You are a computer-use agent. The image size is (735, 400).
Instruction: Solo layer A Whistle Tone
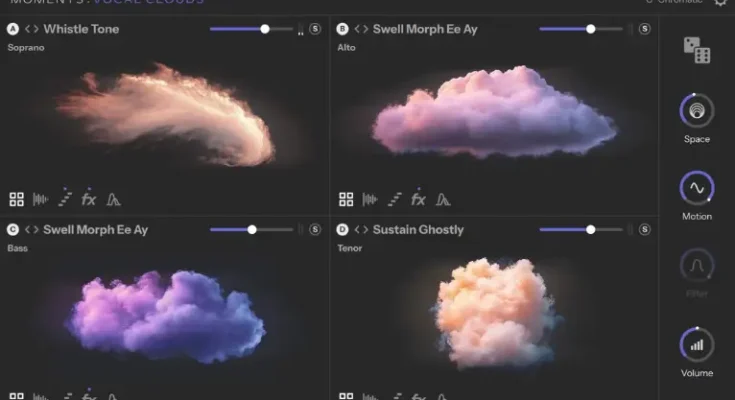point(315,29)
